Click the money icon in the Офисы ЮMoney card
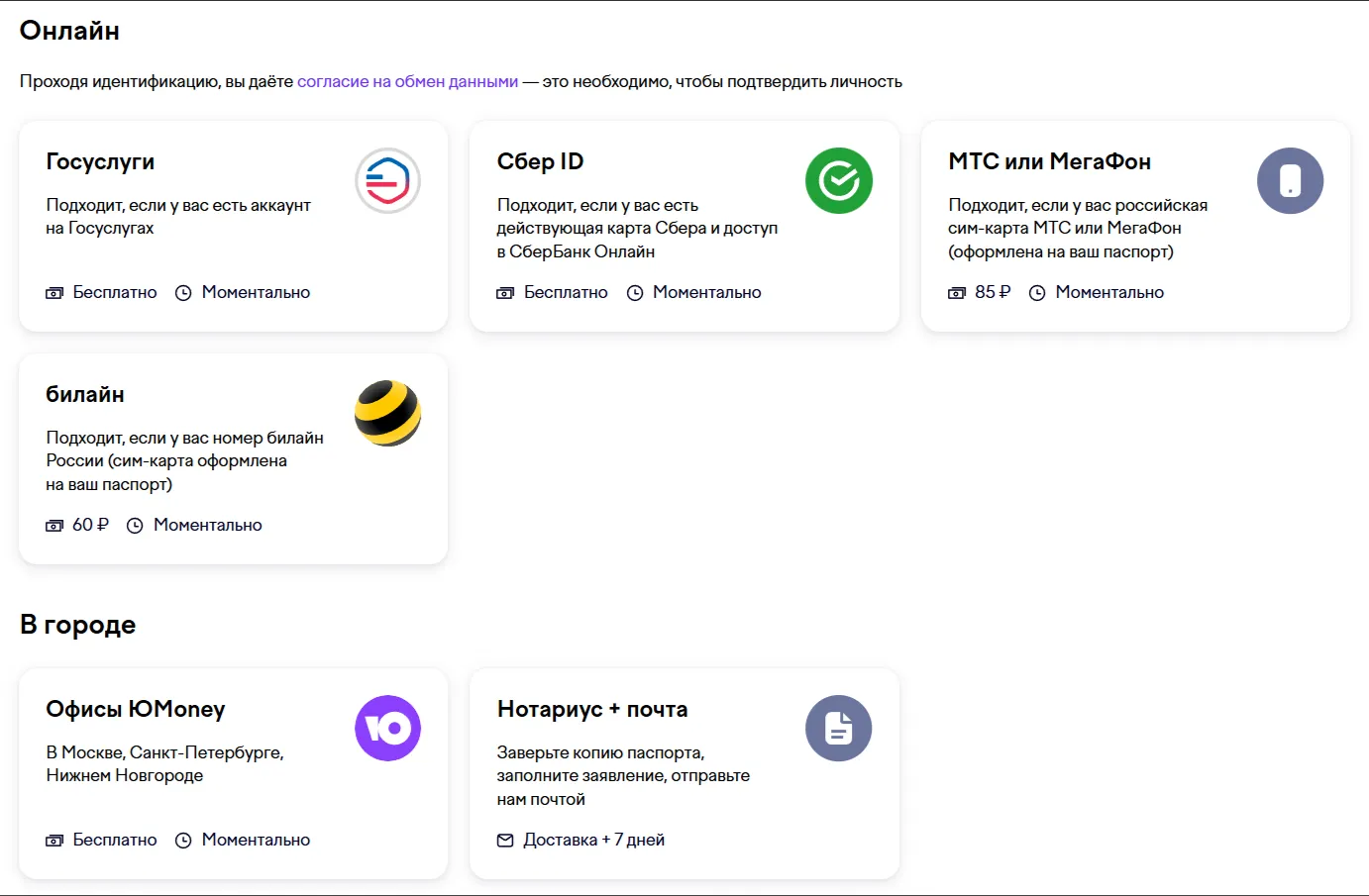Image resolution: width=1369 pixels, height=896 pixels. coord(54,841)
